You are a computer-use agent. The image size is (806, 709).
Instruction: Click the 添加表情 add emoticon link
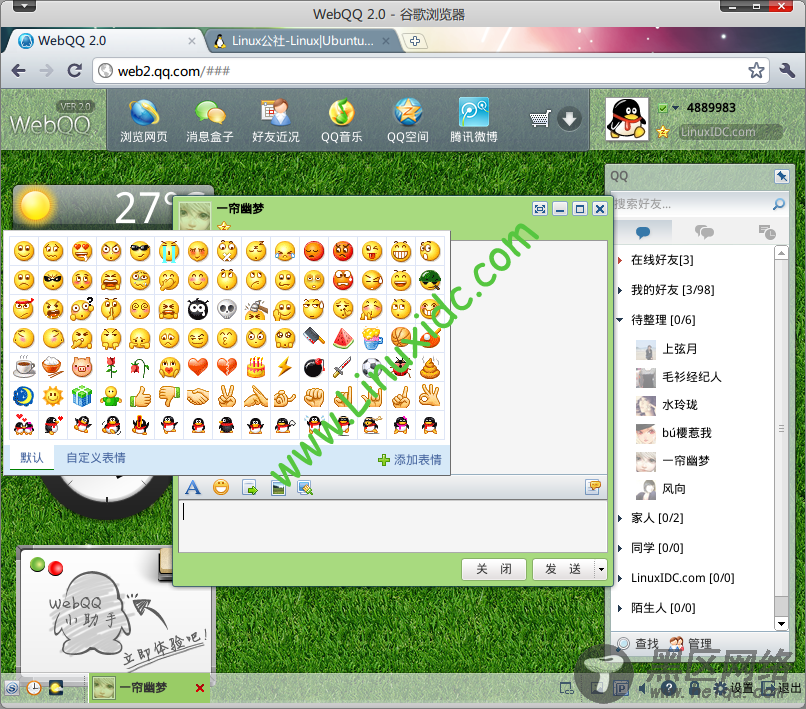pyautogui.click(x=410, y=460)
